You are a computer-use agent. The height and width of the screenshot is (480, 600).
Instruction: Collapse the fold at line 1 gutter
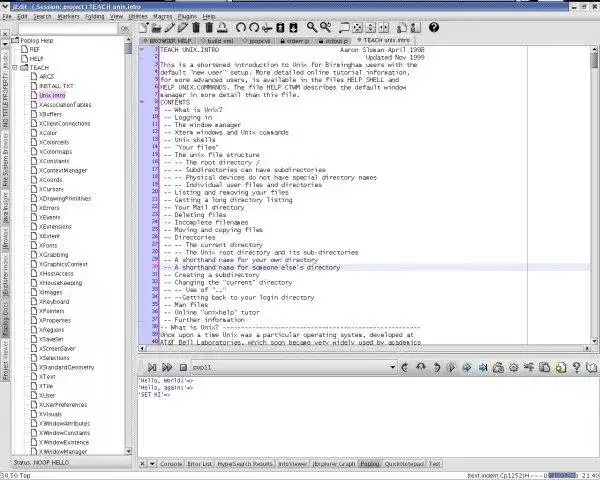coord(142,49)
